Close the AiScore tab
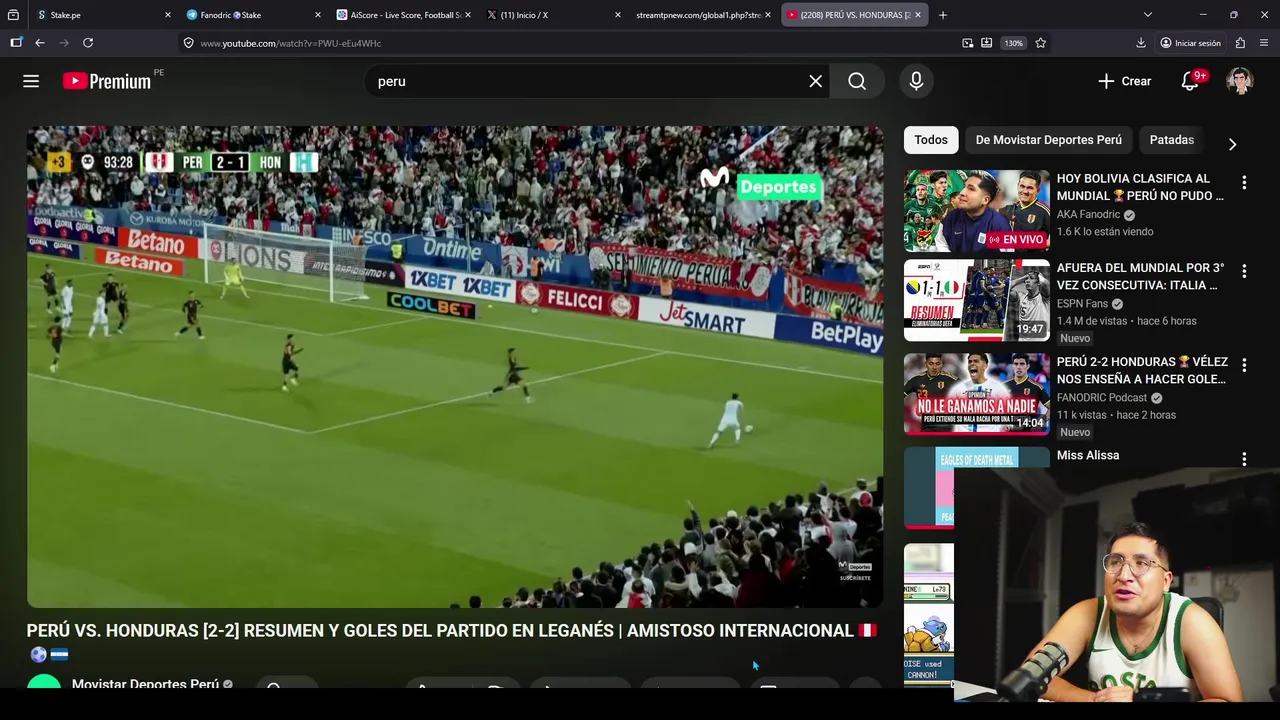 click(468, 15)
